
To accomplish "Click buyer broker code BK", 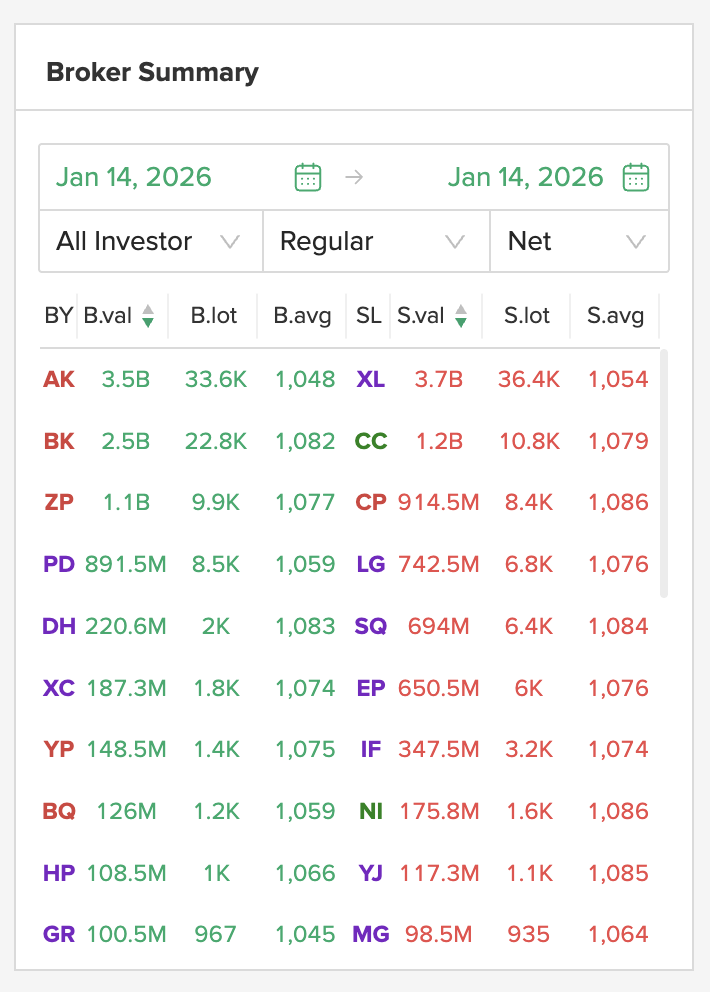I will [59, 441].
